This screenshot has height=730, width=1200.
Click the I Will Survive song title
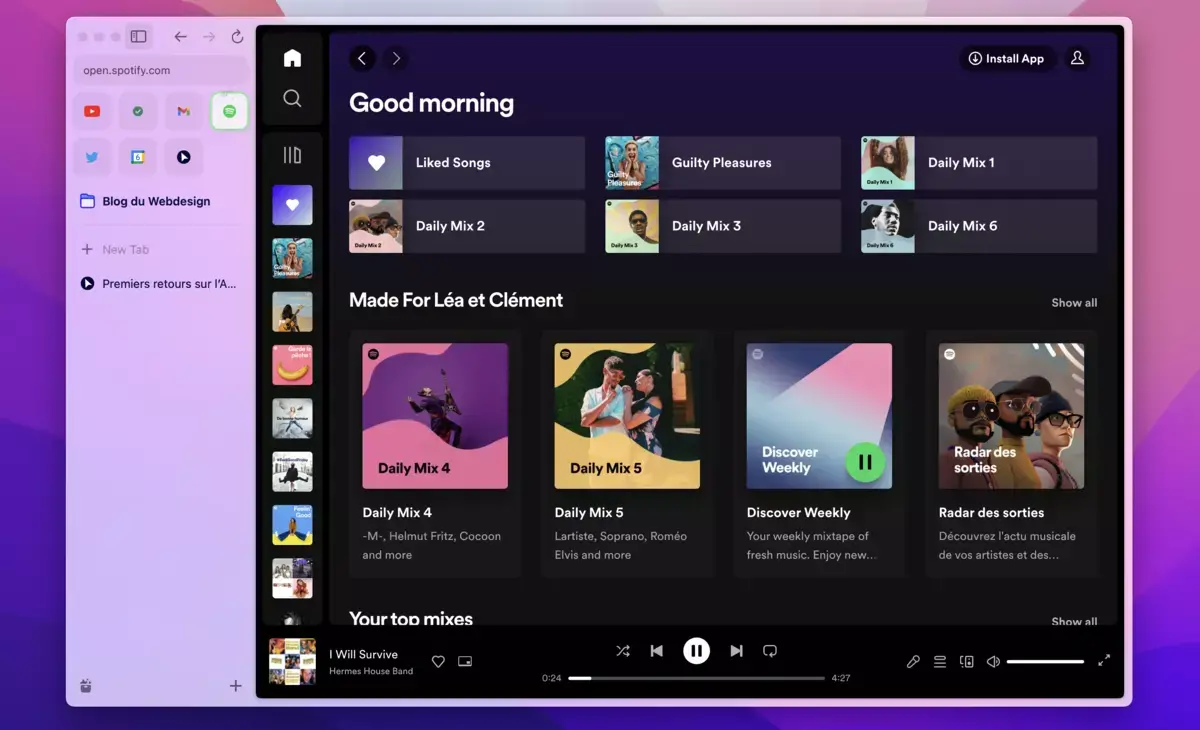click(x=363, y=654)
